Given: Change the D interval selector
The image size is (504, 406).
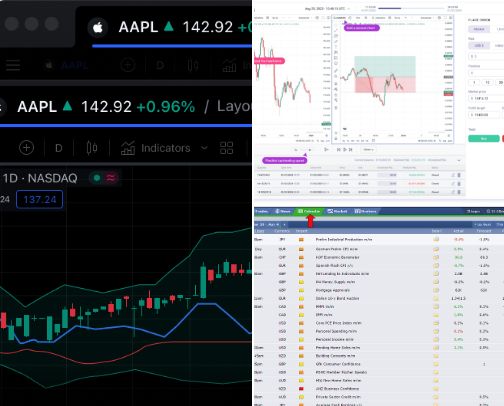Looking at the screenshot, I should coord(59,148).
